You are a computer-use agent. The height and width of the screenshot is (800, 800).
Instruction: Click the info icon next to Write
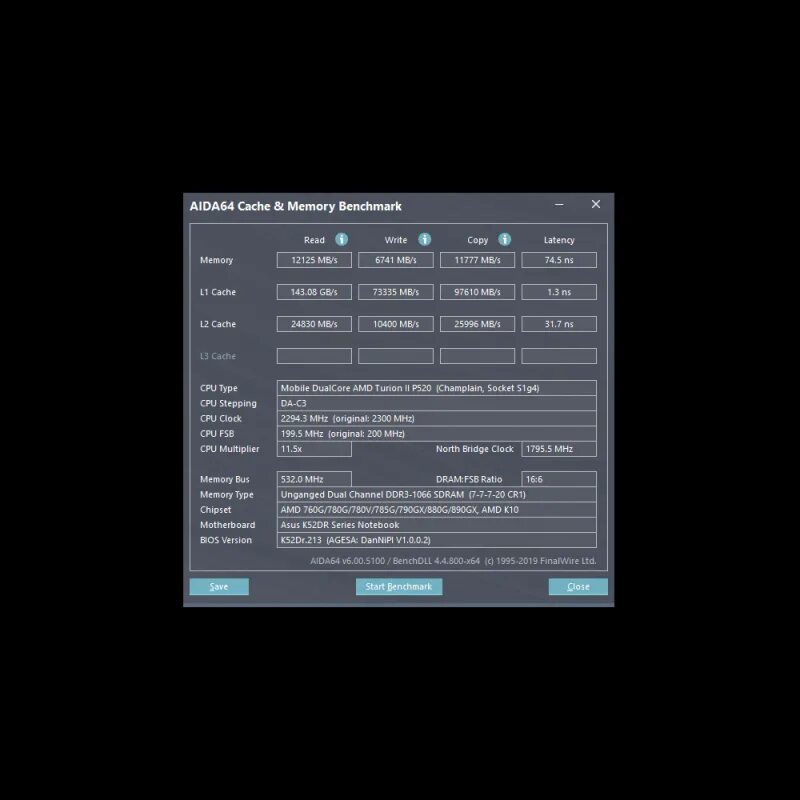tap(424, 239)
